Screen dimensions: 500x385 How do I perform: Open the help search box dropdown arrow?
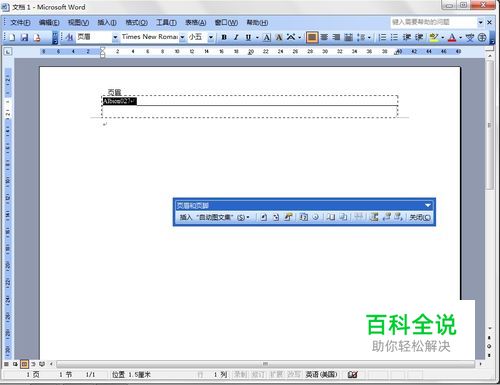click(480, 22)
